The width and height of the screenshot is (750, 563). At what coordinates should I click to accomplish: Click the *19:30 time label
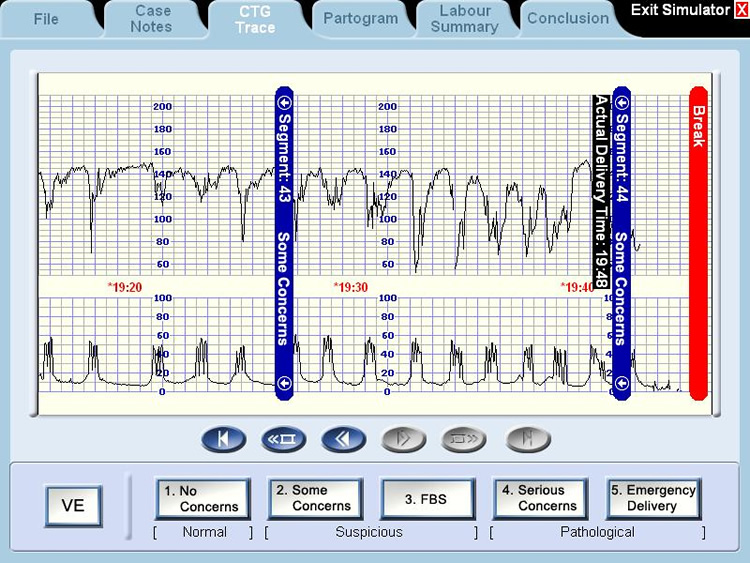coord(351,287)
